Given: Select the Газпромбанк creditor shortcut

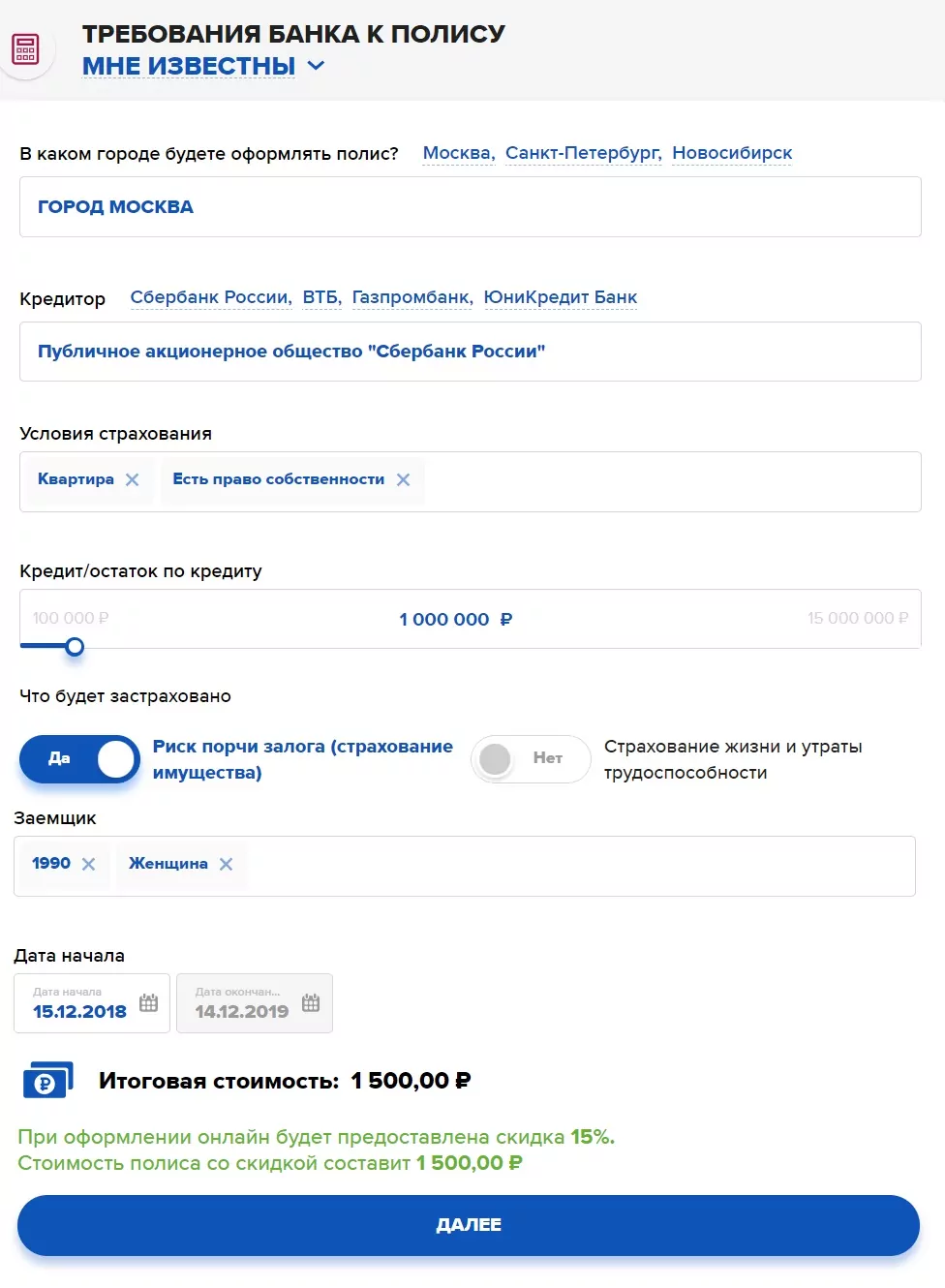Looking at the screenshot, I should pyautogui.click(x=412, y=297).
